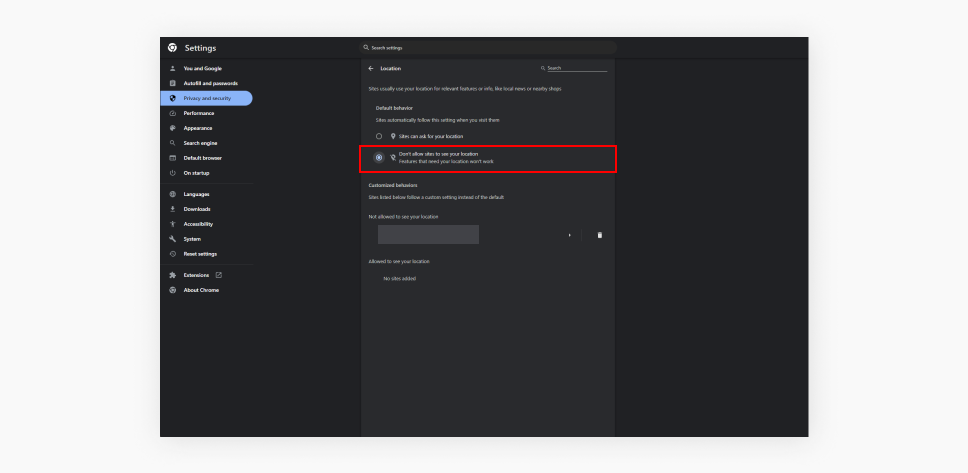This screenshot has width=968, height=473.
Task: Click the Extensions puzzle piece icon
Action: click(x=173, y=275)
